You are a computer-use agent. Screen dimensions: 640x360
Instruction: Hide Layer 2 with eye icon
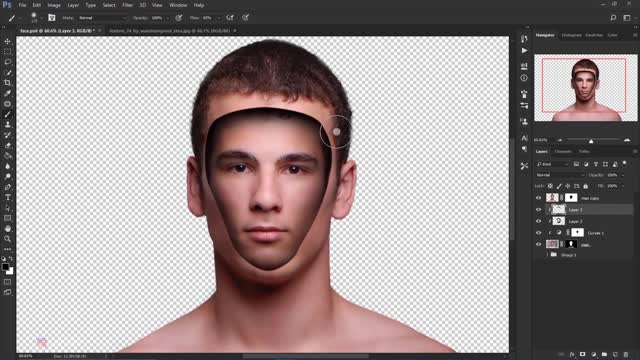(538, 221)
